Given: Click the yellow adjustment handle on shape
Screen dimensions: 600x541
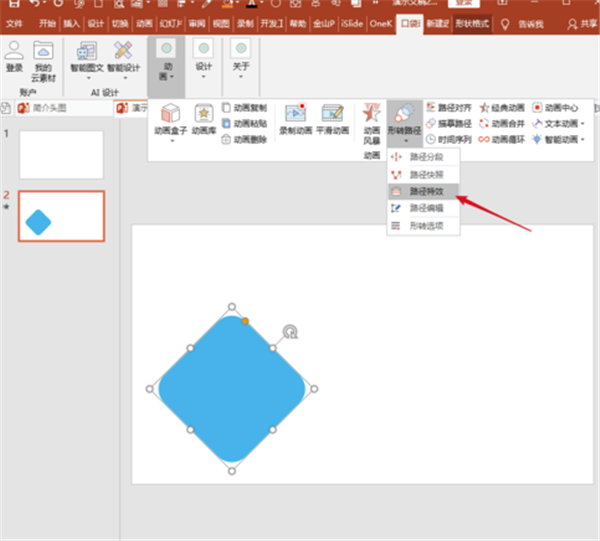Looking at the screenshot, I should (245, 321).
